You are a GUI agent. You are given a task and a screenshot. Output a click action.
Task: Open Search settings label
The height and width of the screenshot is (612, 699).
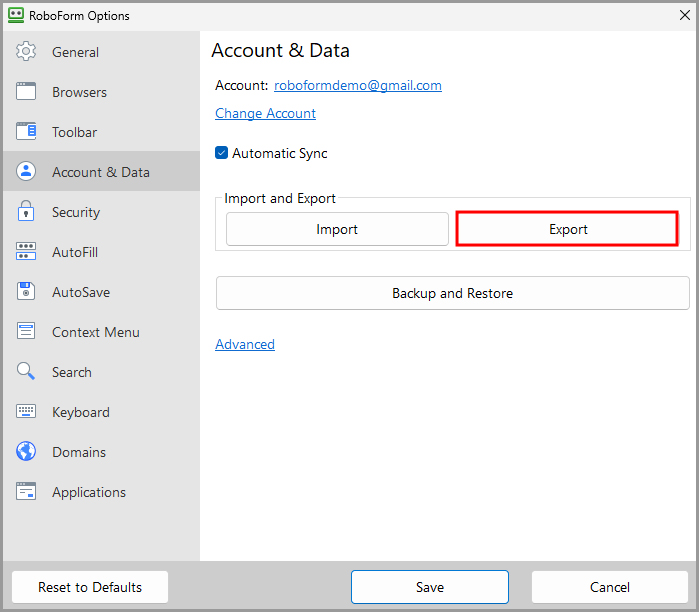point(72,372)
